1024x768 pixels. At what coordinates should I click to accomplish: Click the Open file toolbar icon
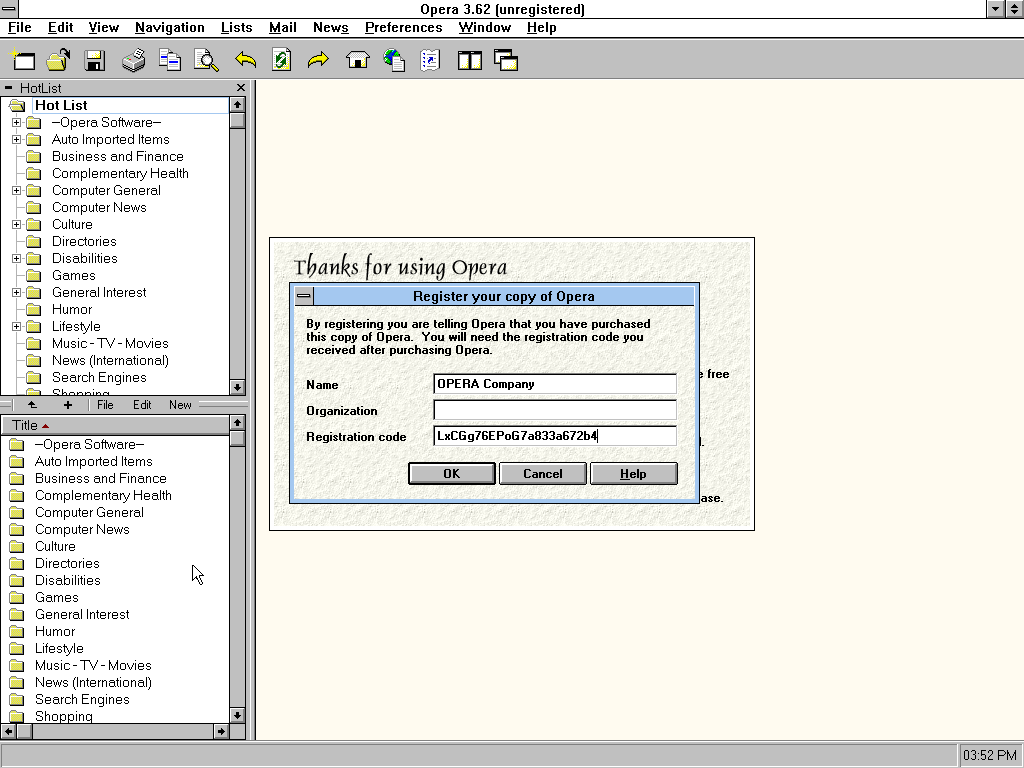tap(58, 60)
